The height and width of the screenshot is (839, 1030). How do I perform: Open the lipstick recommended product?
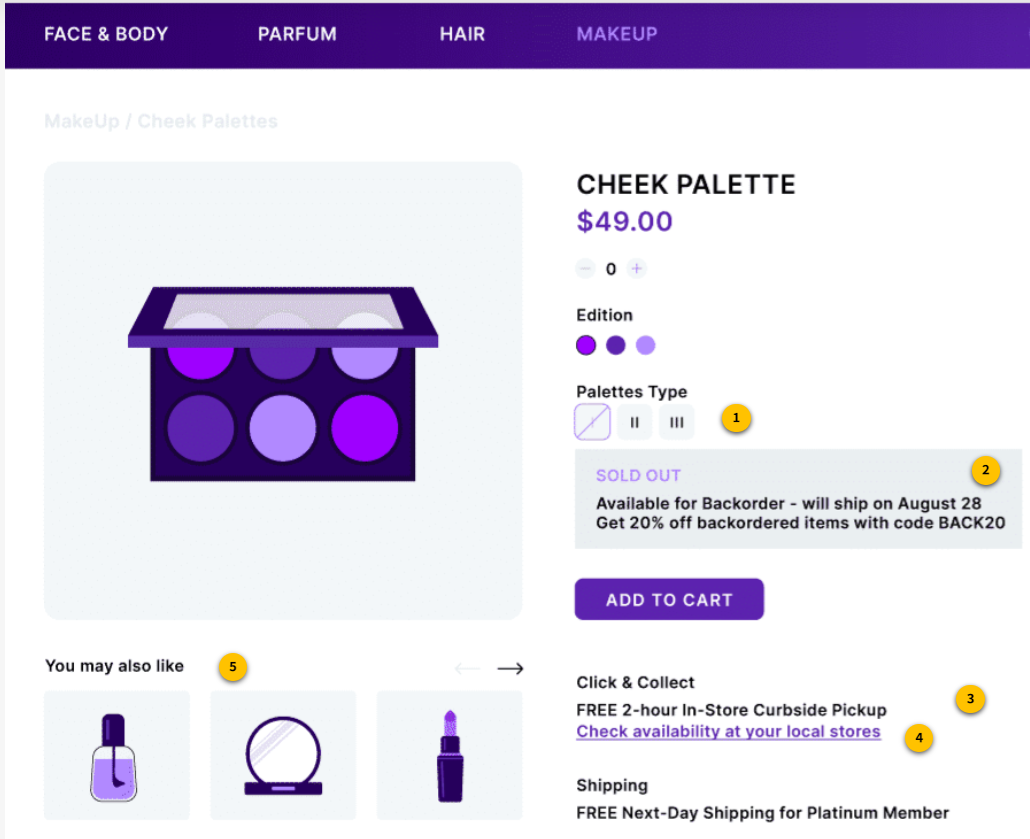pyautogui.click(x=450, y=756)
